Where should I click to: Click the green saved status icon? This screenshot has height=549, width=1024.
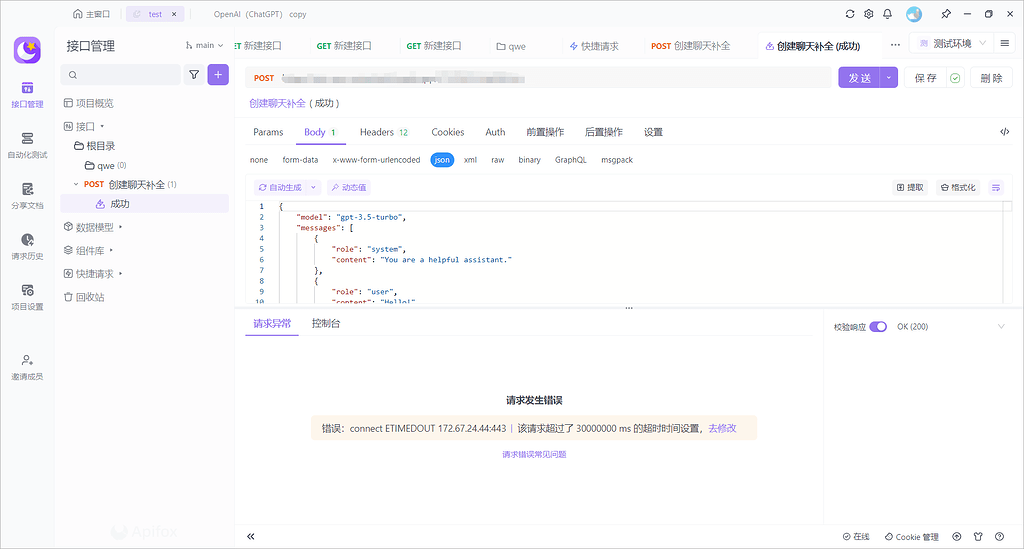[955, 78]
